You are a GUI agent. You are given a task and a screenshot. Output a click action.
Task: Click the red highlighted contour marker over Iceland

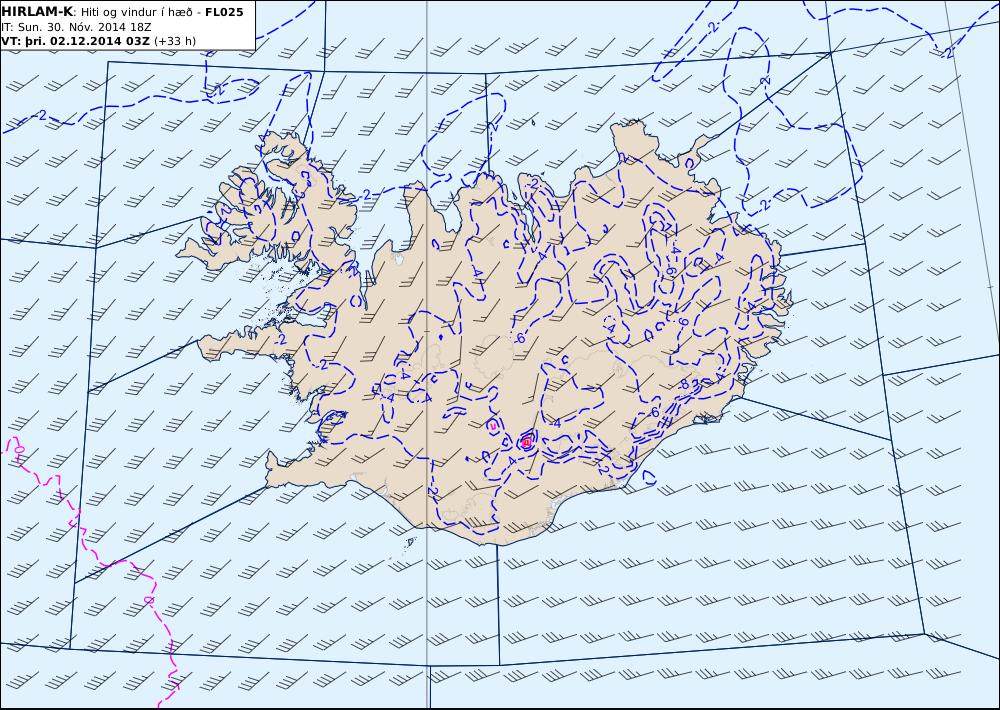526,441
